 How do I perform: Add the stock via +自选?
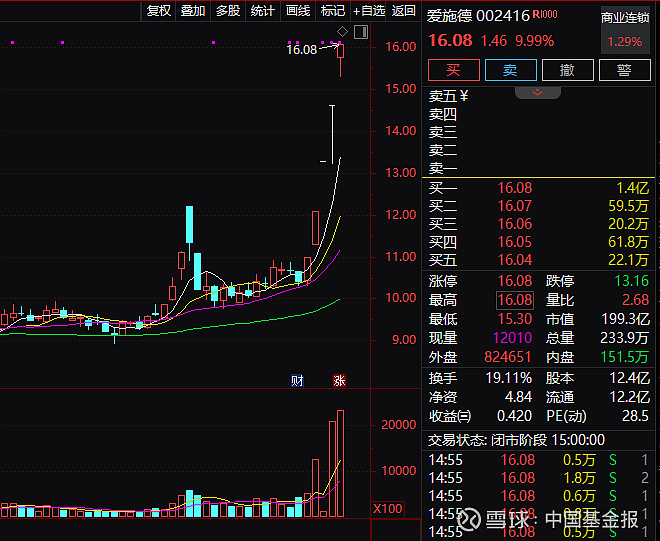tap(368, 11)
